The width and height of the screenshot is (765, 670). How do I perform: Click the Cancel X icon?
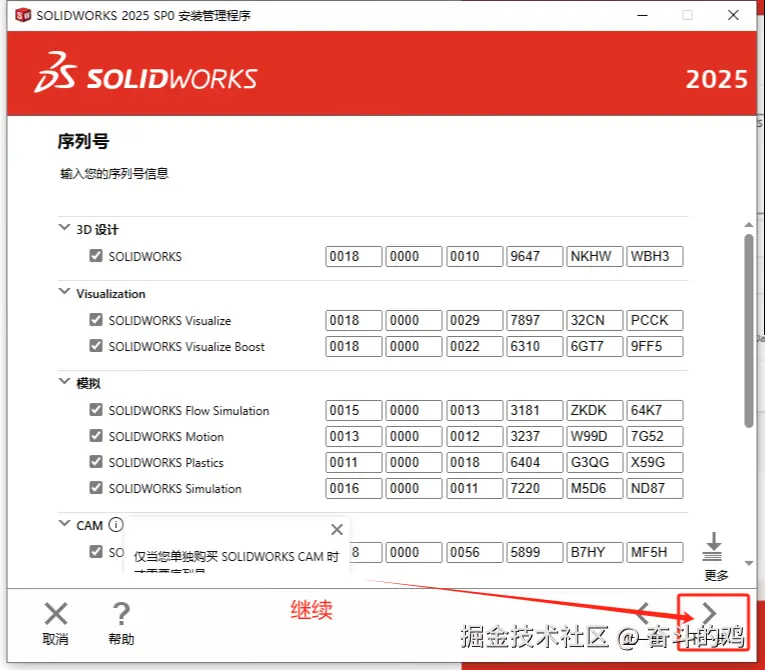56,613
